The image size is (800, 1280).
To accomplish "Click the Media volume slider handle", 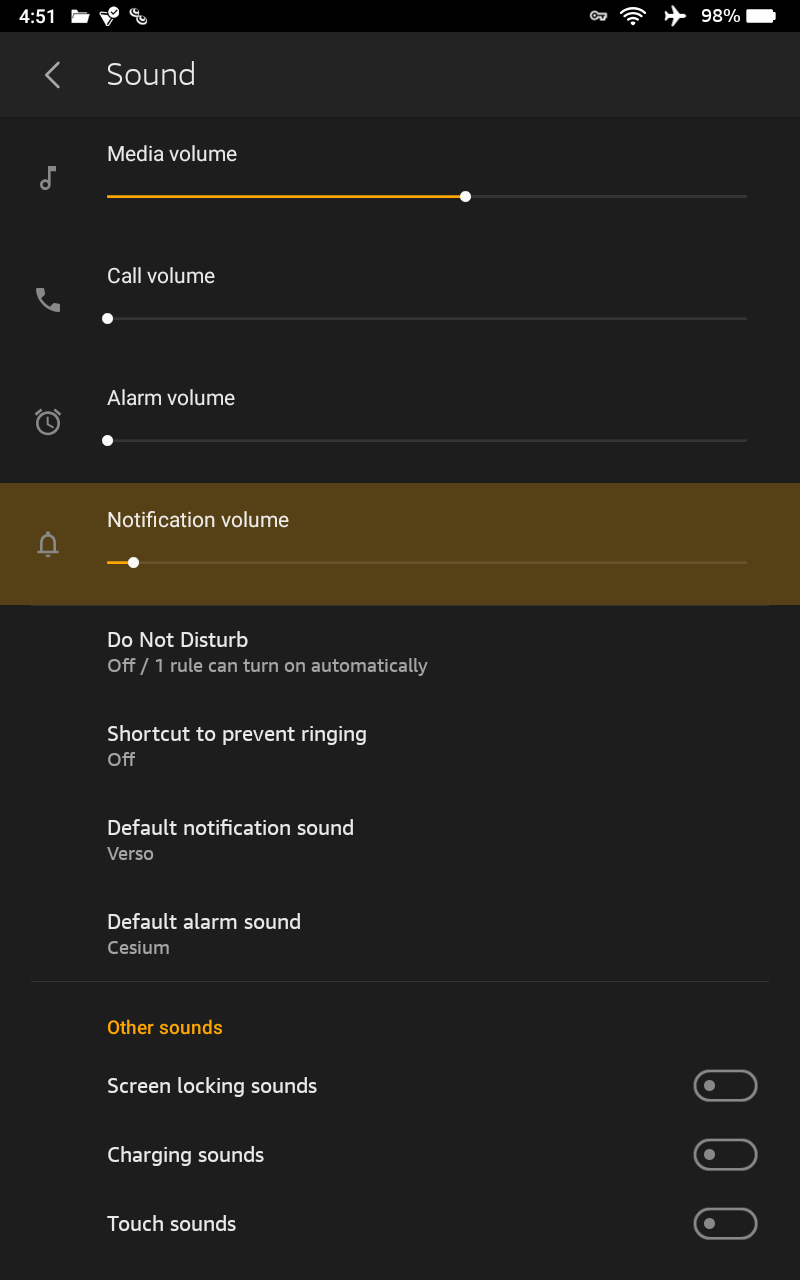I will pyautogui.click(x=465, y=196).
